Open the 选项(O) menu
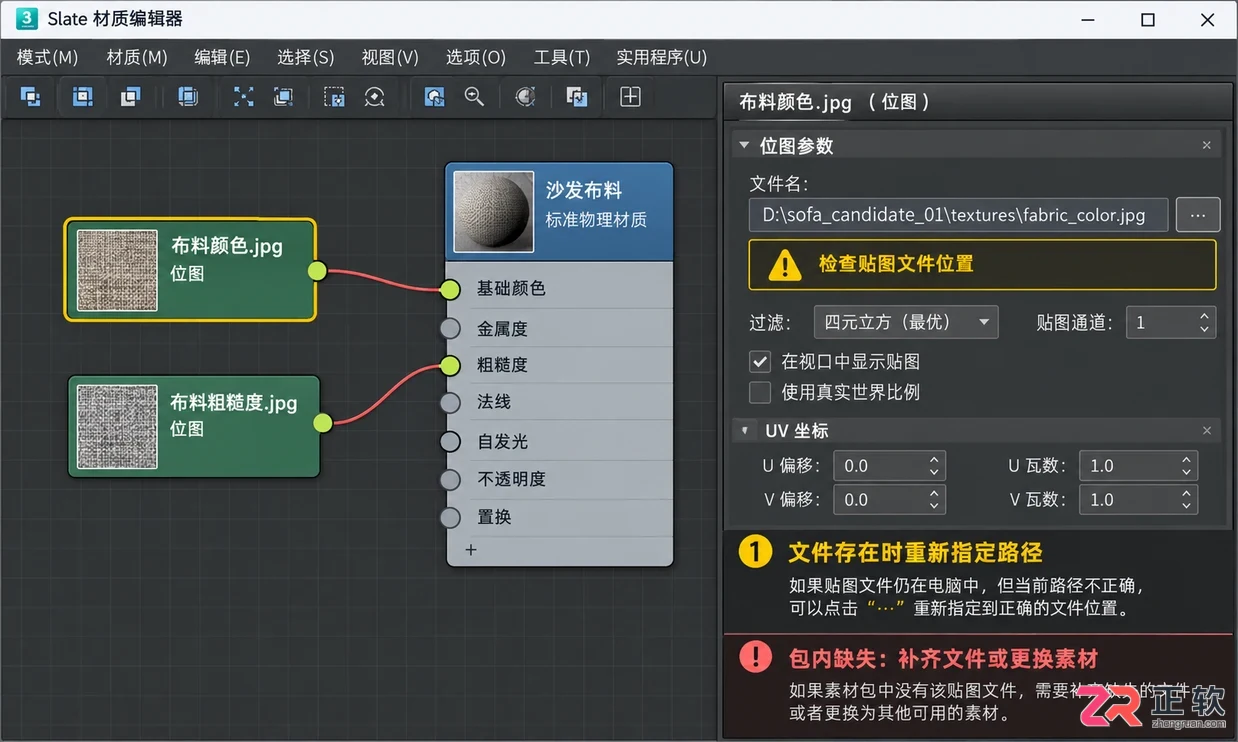 476,57
